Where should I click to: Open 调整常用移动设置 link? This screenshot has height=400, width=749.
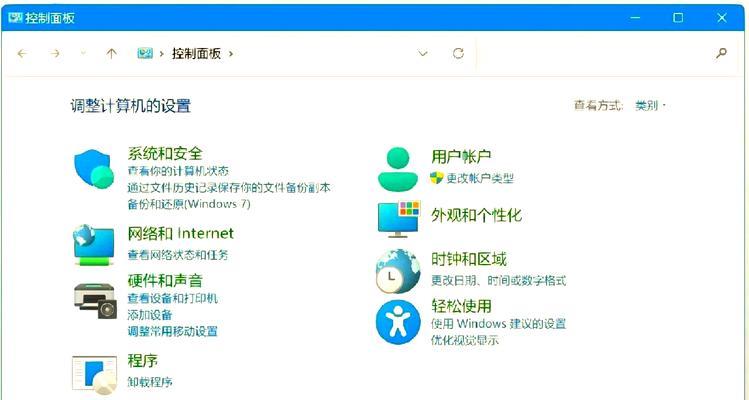point(172,331)
